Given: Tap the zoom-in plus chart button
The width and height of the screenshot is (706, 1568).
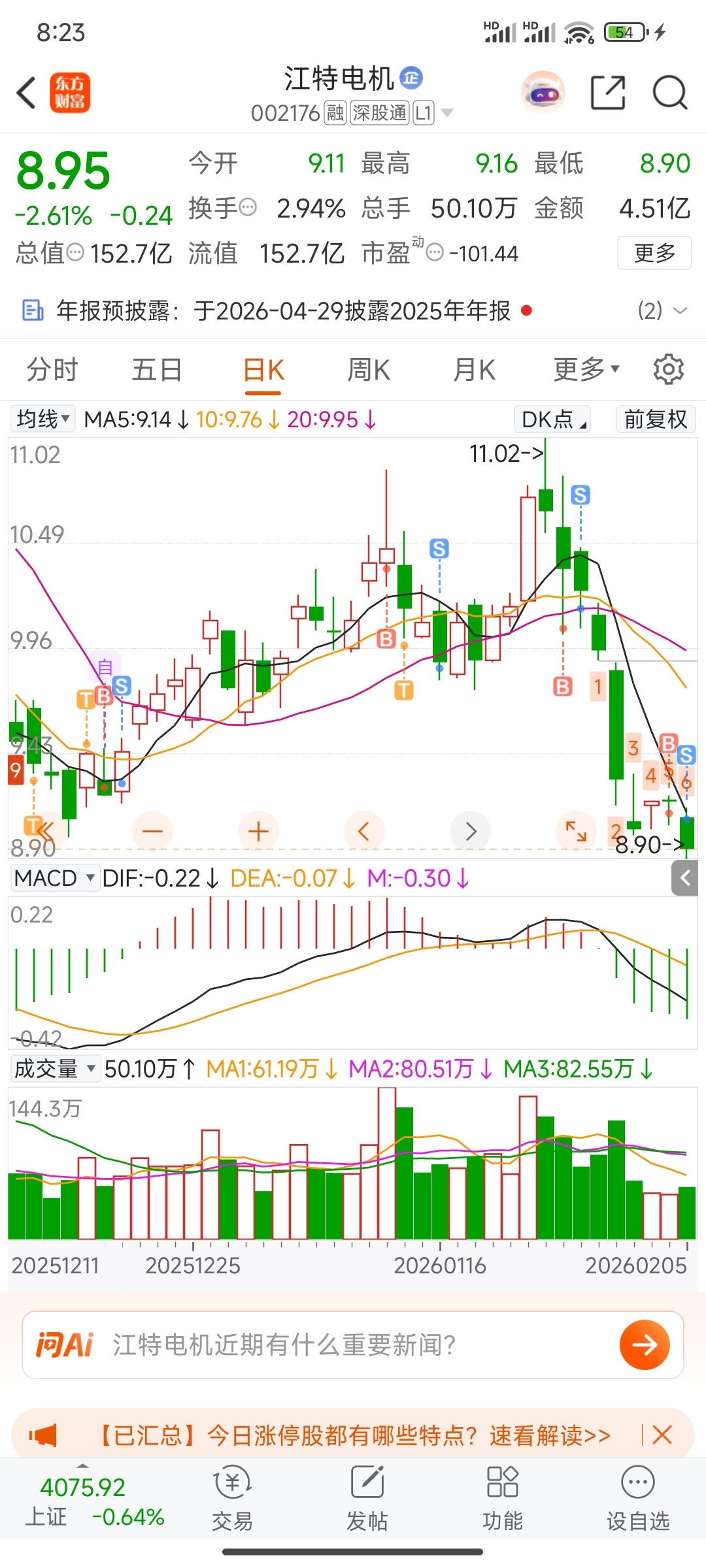Looking at the screenshot, I should (258, 831).
